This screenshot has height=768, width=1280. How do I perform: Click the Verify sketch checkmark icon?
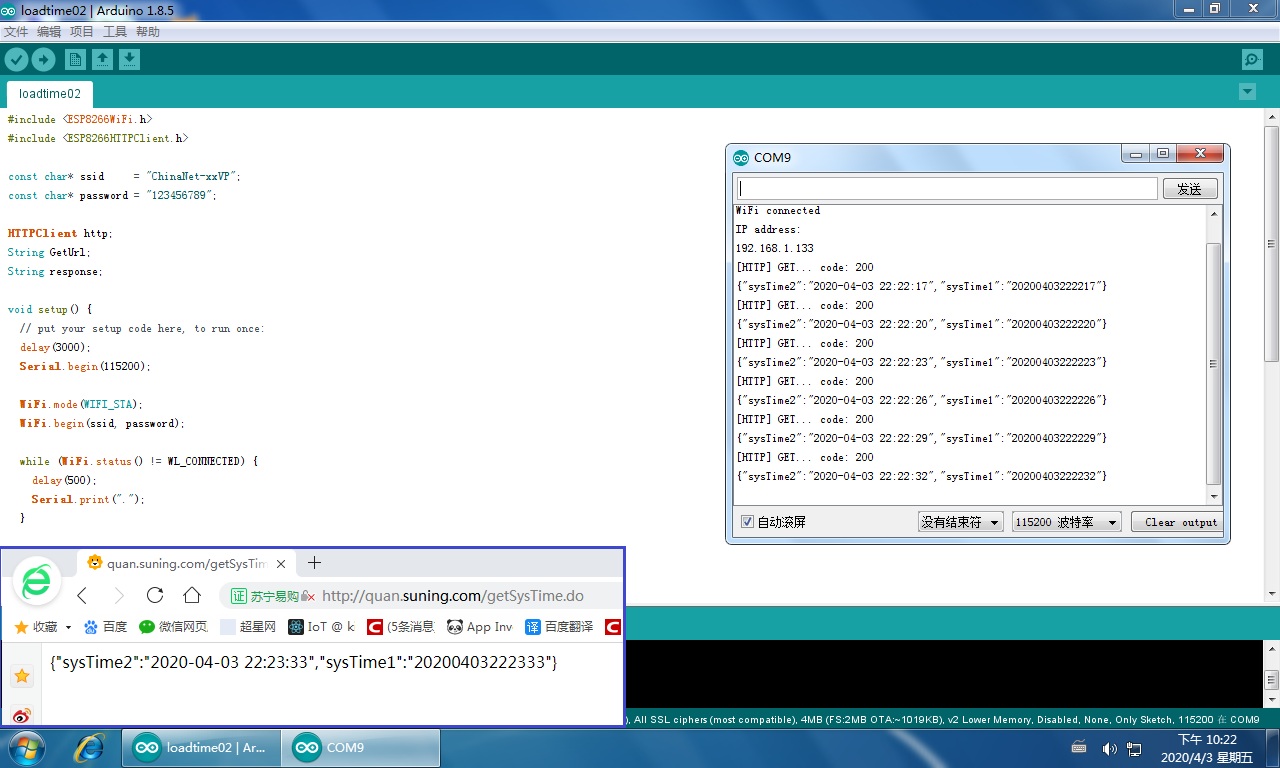pos(16,59)
